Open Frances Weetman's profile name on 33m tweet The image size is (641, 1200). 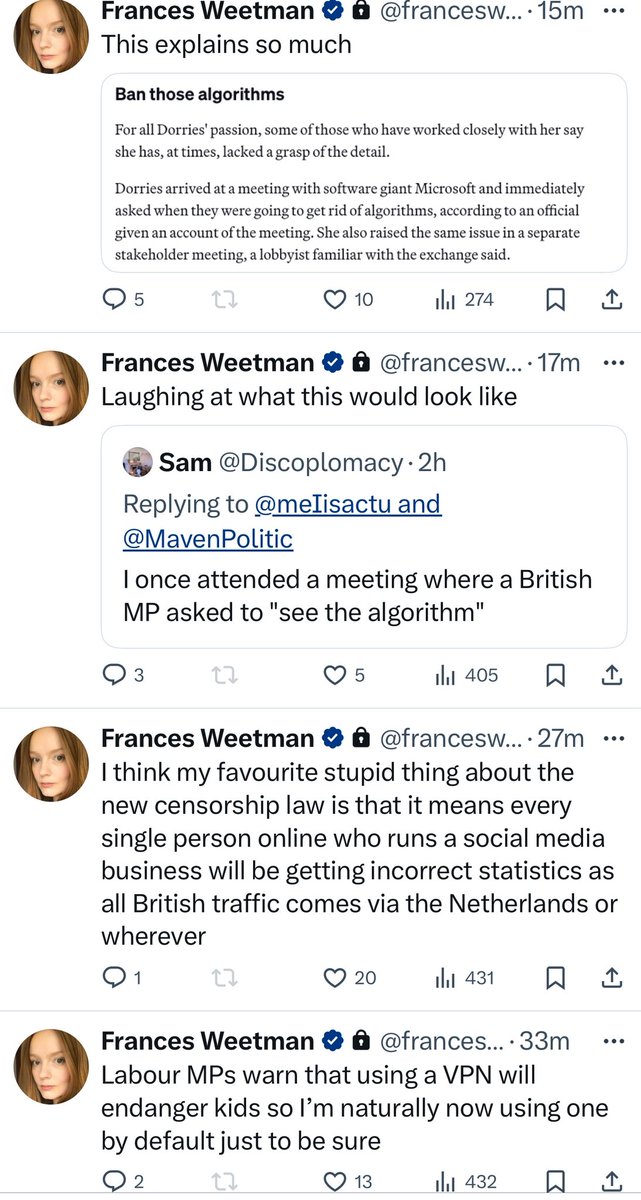click(x=207, y=1041)
